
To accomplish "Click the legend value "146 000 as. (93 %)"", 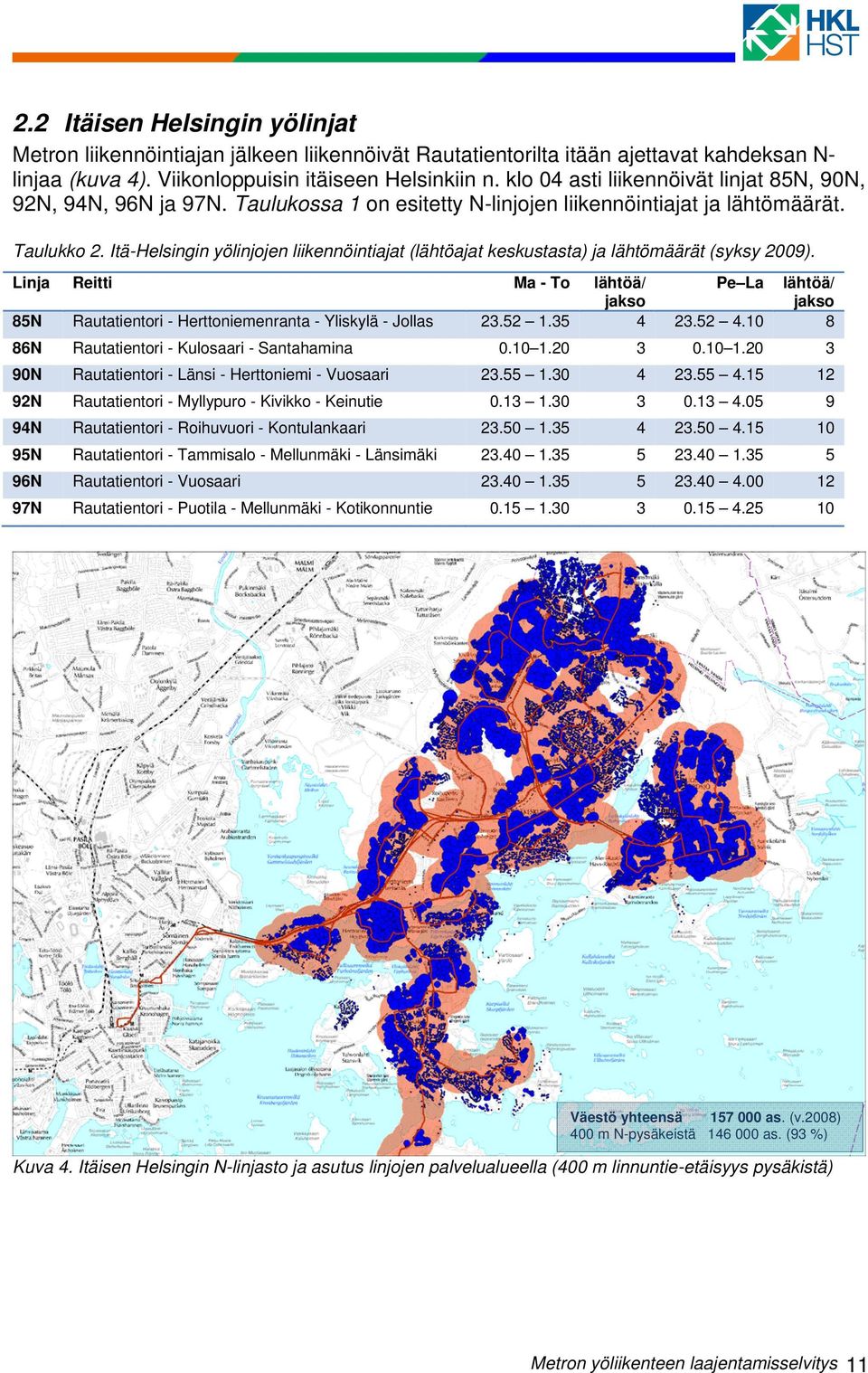I will (x=768, y=1134).
